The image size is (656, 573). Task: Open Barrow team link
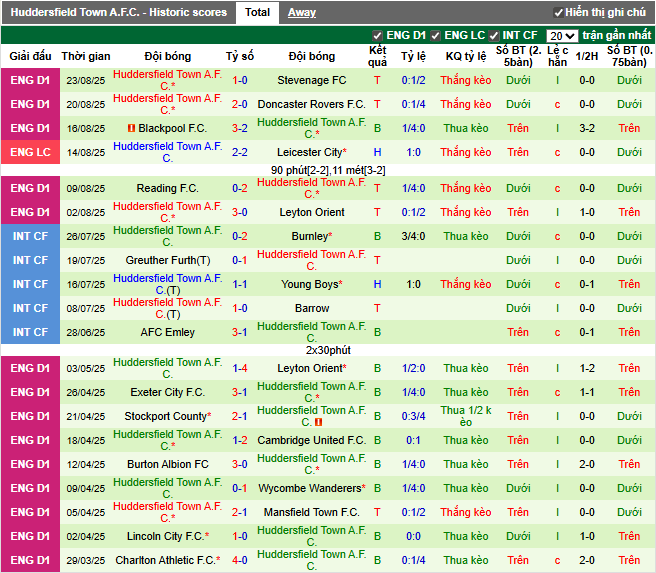pyautogui.click(x=312, y=308)
